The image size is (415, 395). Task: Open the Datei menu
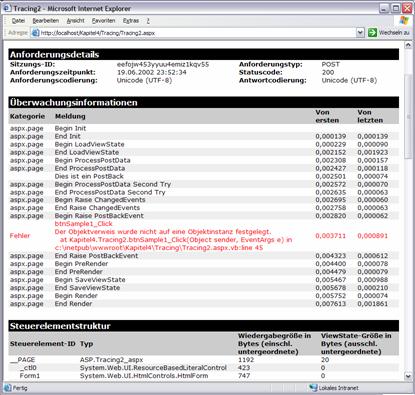tap(18, 21)
